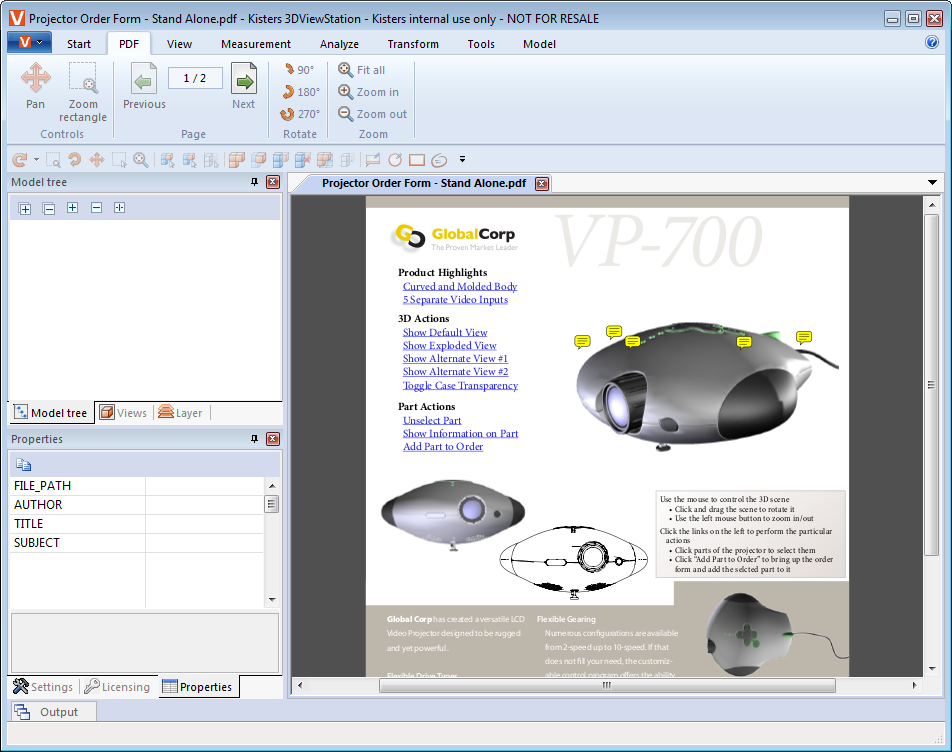Click Collapse all icon in Model tree toolbar

click(x=49, y=209)
